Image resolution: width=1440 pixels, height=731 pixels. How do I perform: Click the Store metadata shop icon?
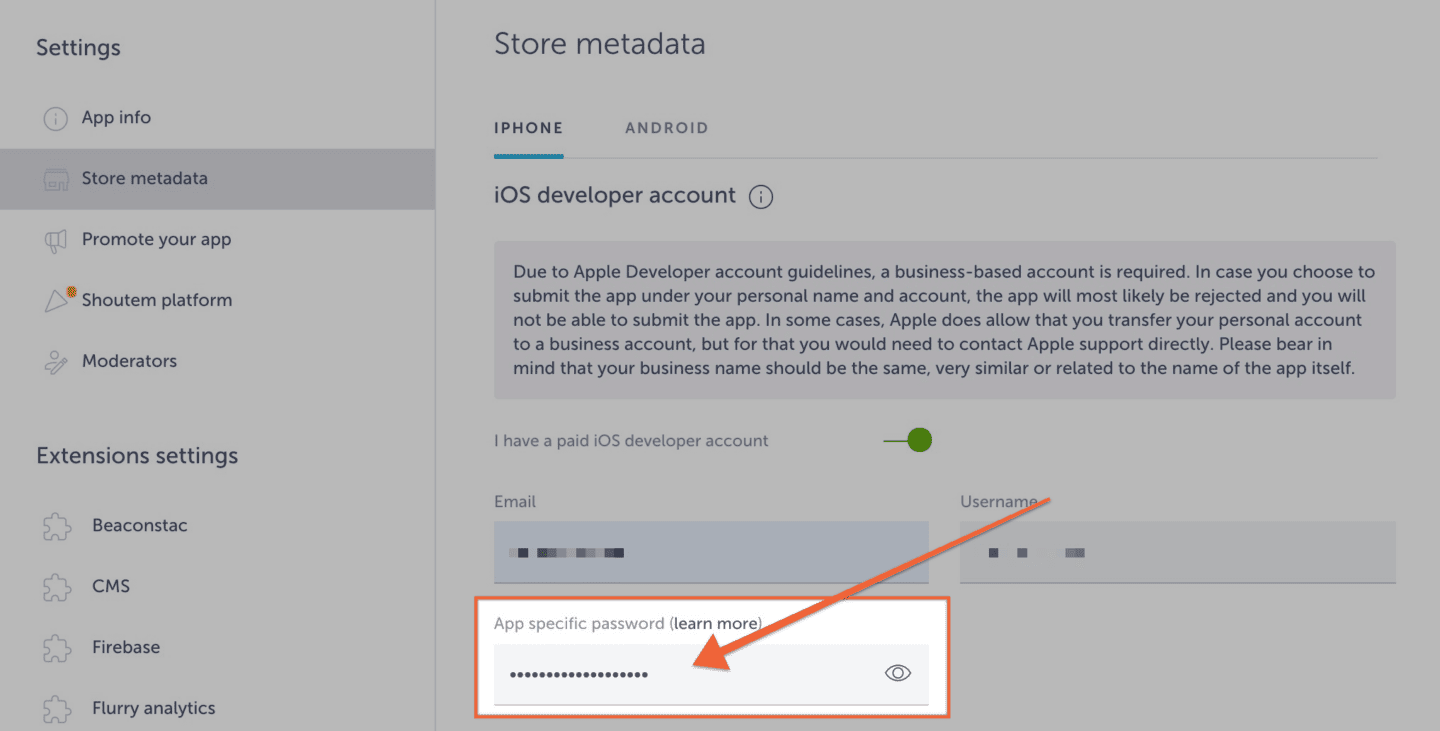[55, 180]
